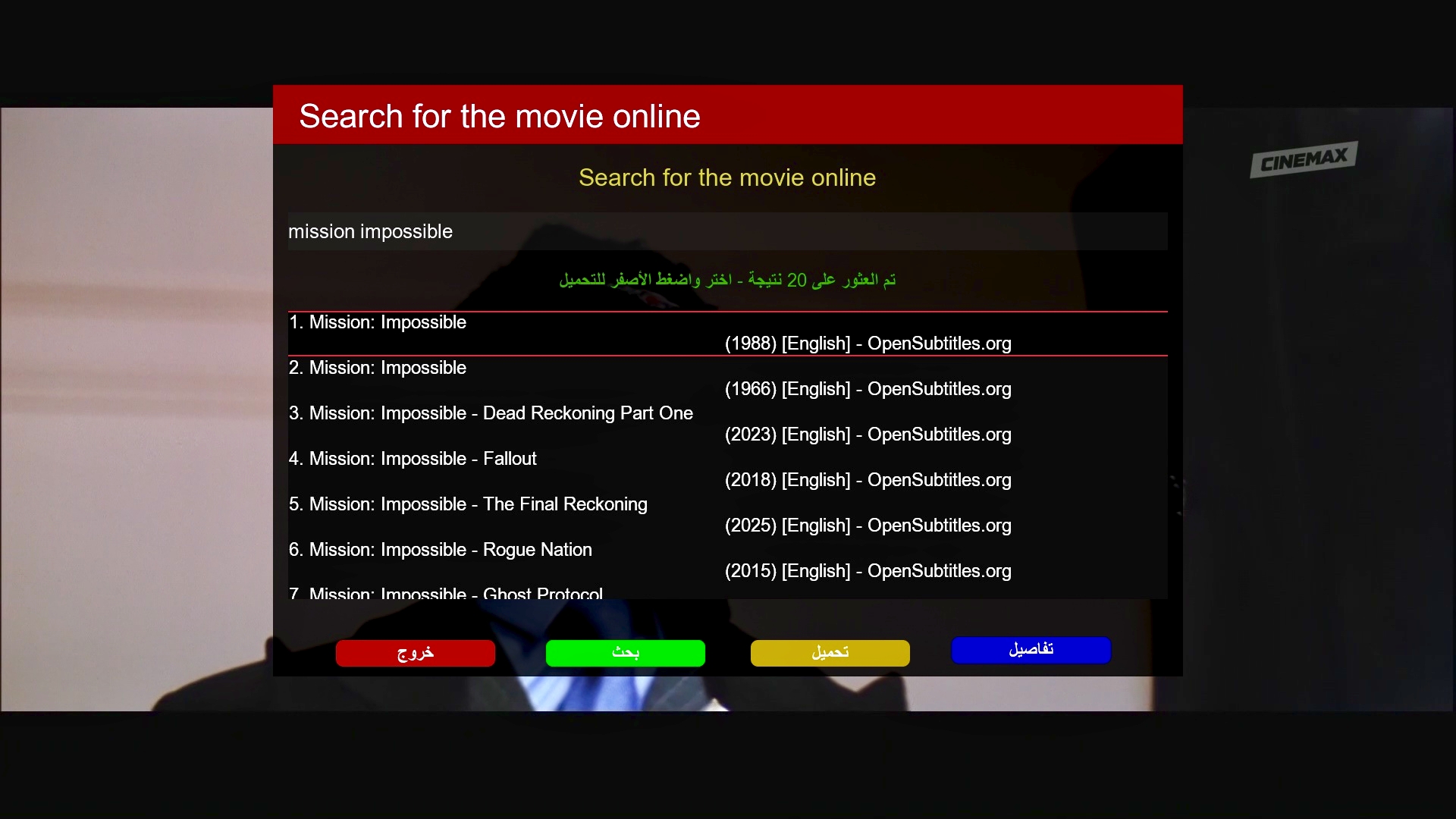Click the (1966) OpenSubtitles.org source line
The height and width of the screenshot is (819, 1456).
pos(868,389)
